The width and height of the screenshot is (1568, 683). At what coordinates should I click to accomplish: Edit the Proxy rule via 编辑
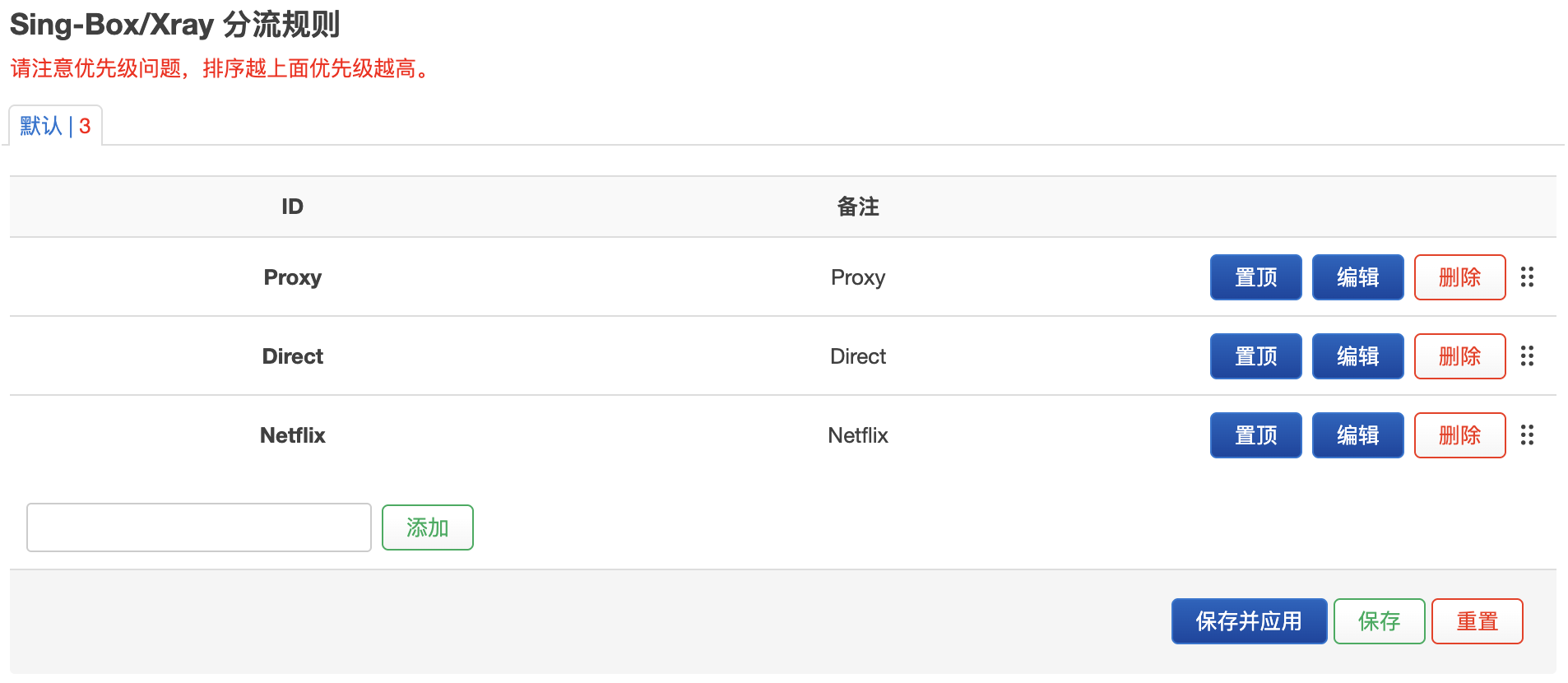1357,277
